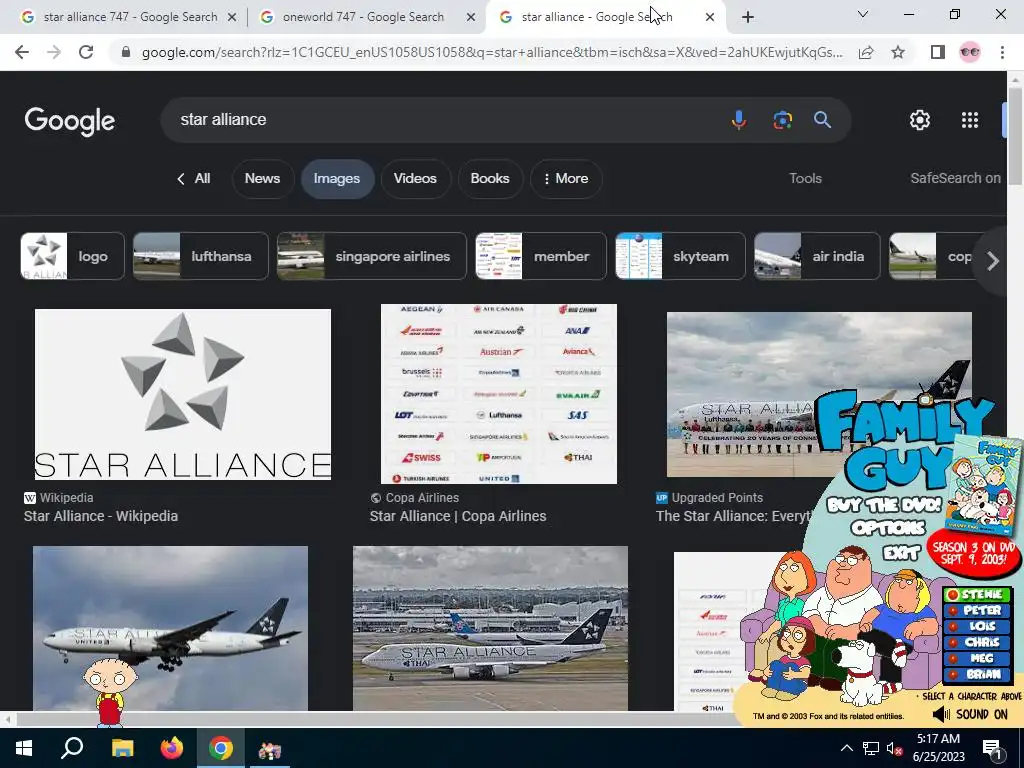
Task: Search by image with Google Lens icon
Action: click(782, 120)
